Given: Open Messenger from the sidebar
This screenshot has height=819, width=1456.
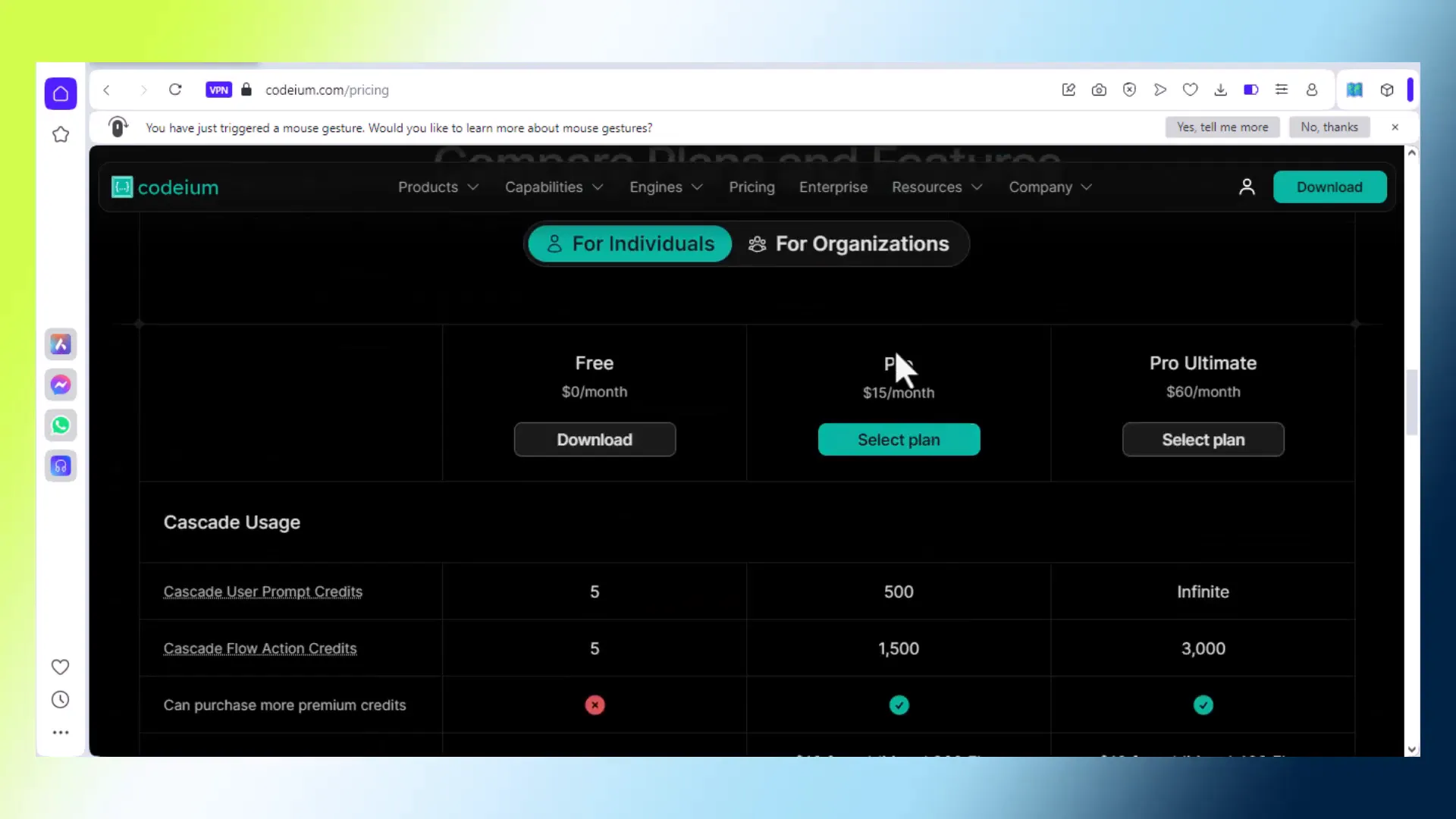Looking at the screenshot, I should [61, 384].
